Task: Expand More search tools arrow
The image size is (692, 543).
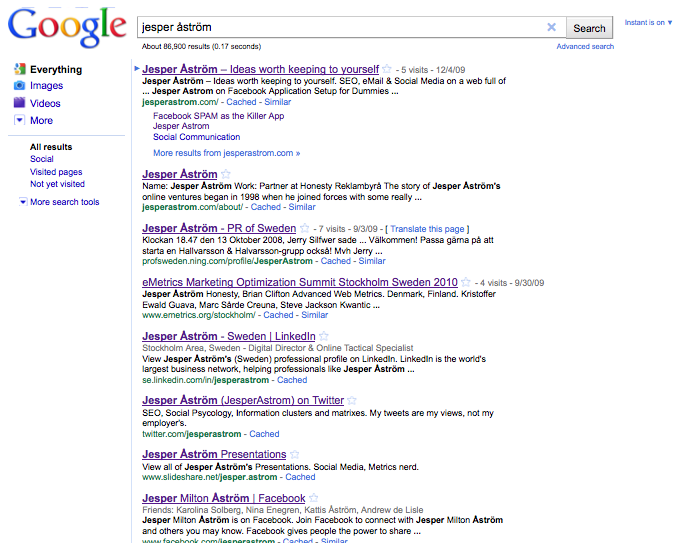Action: pyautogui.click(x=23, y=202)
